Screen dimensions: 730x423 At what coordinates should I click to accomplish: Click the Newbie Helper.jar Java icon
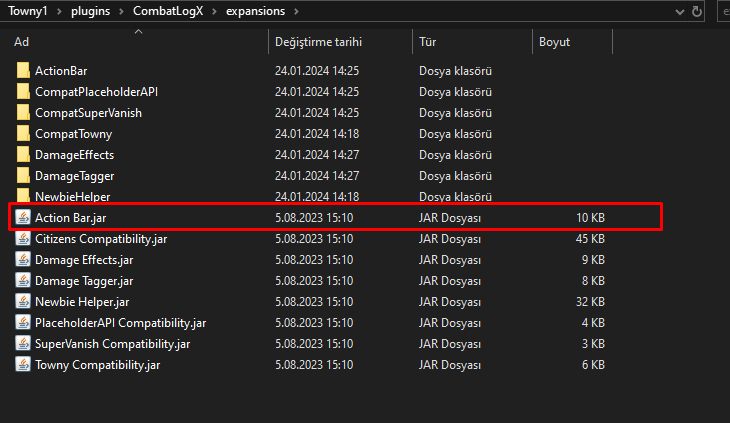[23, 301]
